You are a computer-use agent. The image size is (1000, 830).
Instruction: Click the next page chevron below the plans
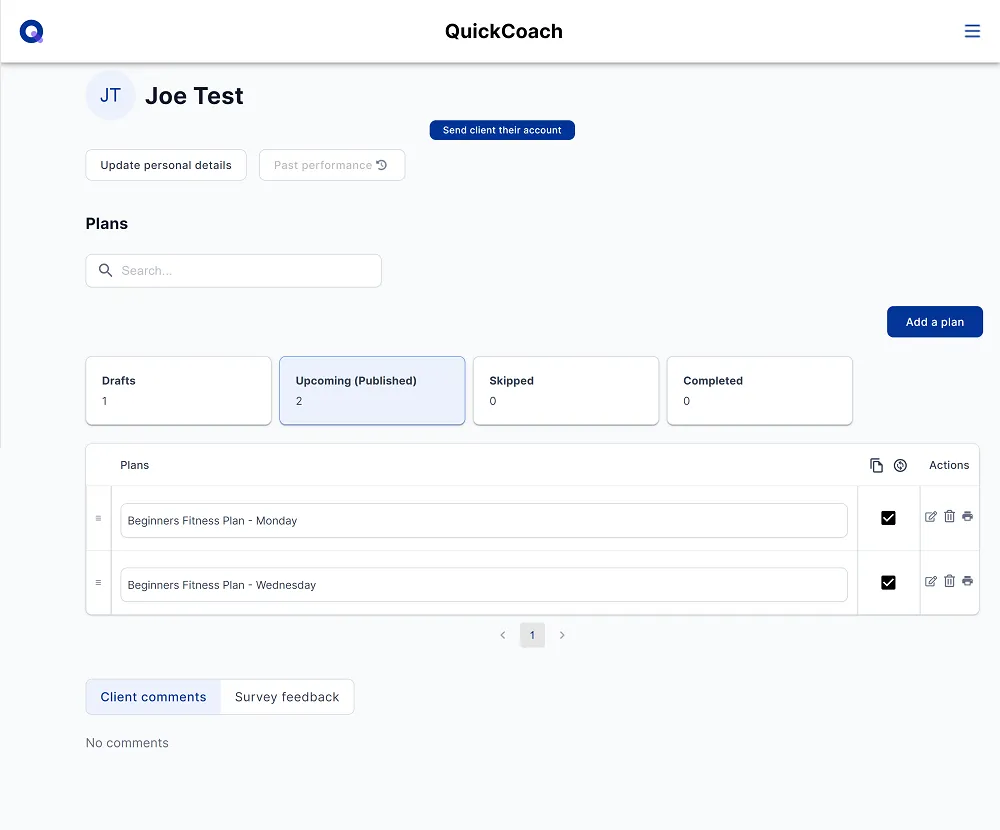pos(562,635)
